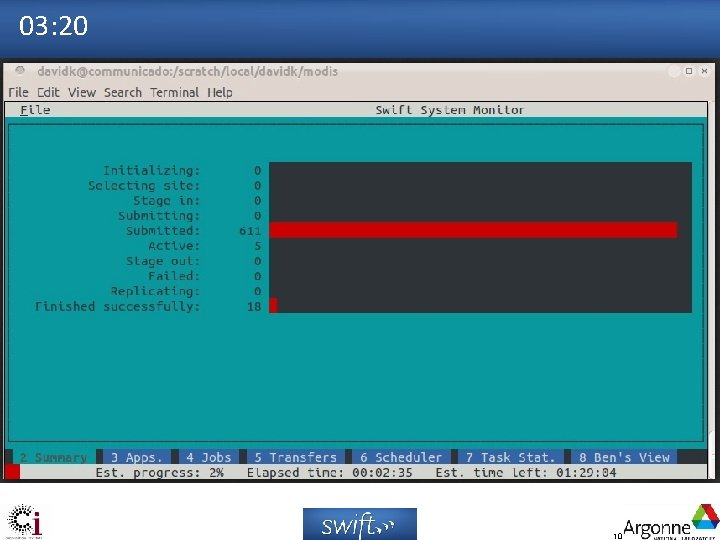Switch to the 8 Ben's View tab
This screenshot has width=720, height=540.
click(x=624, y=457)
